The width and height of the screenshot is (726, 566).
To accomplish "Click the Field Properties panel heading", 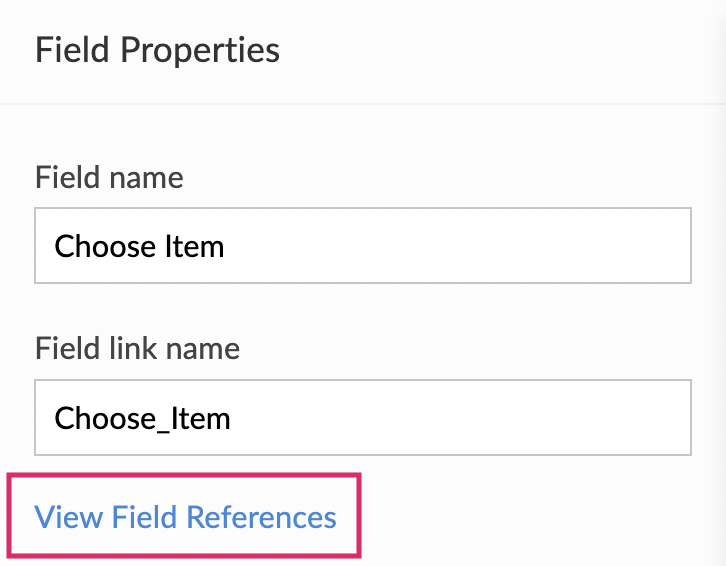I will (x=157, y=50).
